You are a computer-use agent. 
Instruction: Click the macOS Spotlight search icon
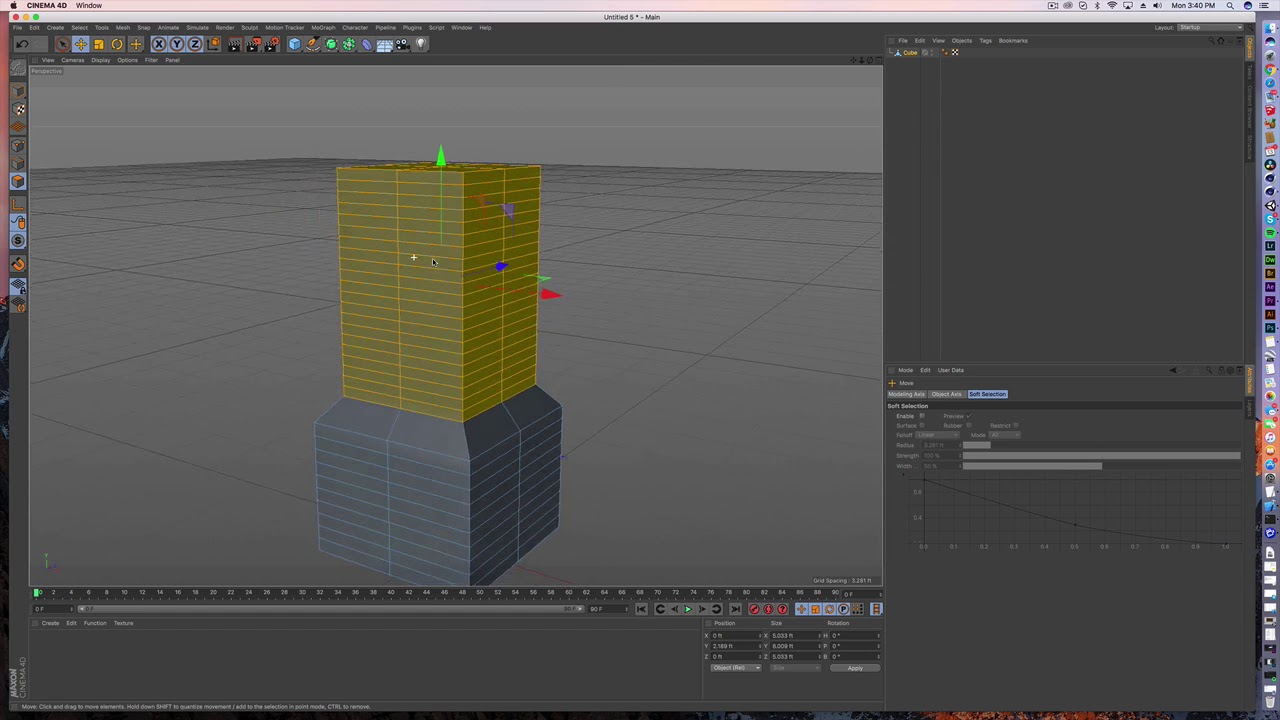click(1230, 5)
